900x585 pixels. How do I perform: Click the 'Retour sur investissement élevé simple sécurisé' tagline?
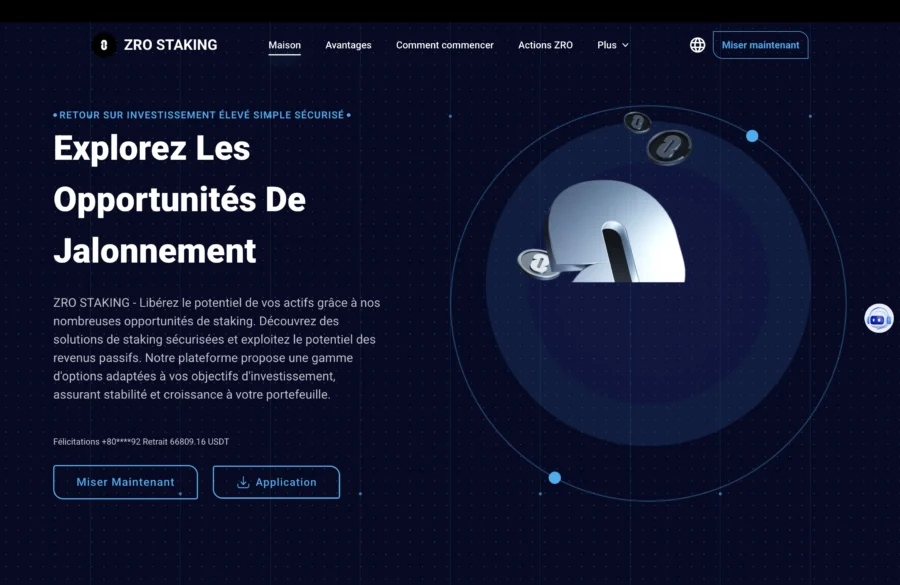click(201, 115)
